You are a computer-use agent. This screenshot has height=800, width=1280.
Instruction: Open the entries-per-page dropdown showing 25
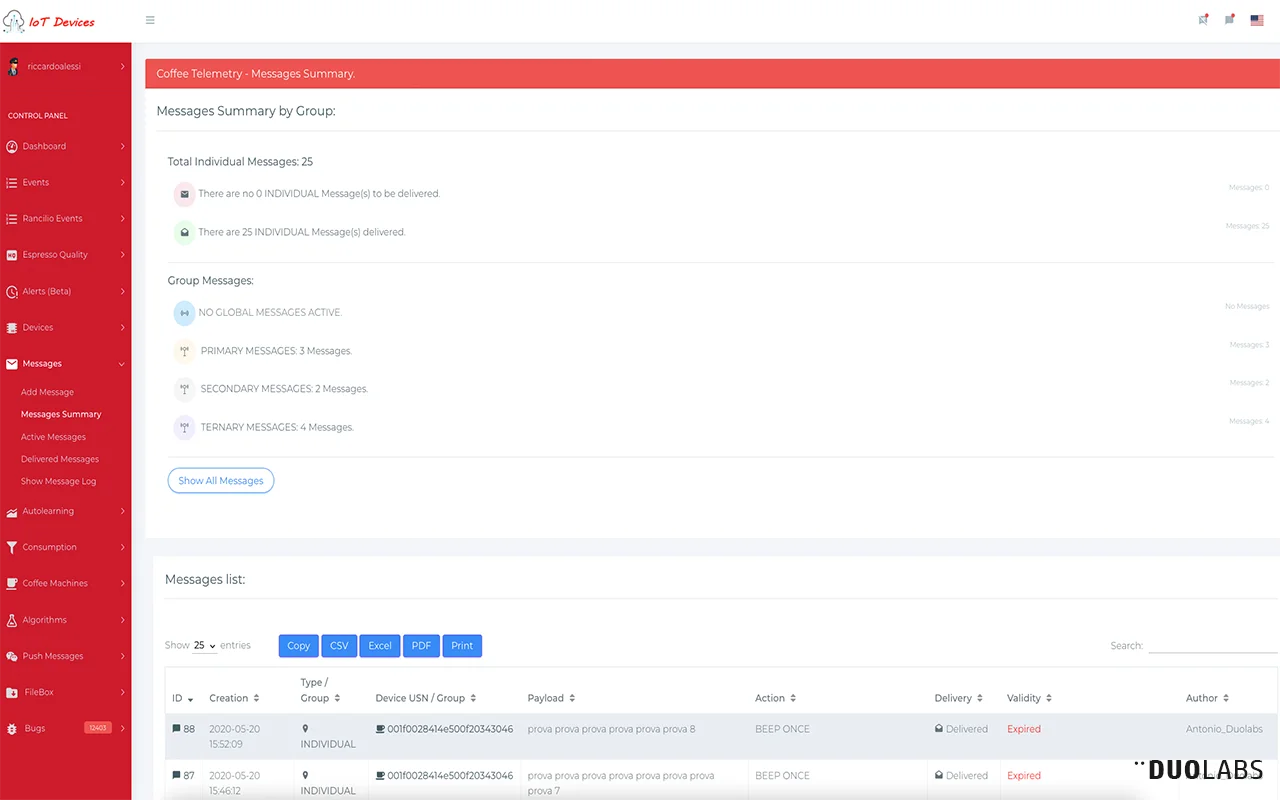[205, 646]
